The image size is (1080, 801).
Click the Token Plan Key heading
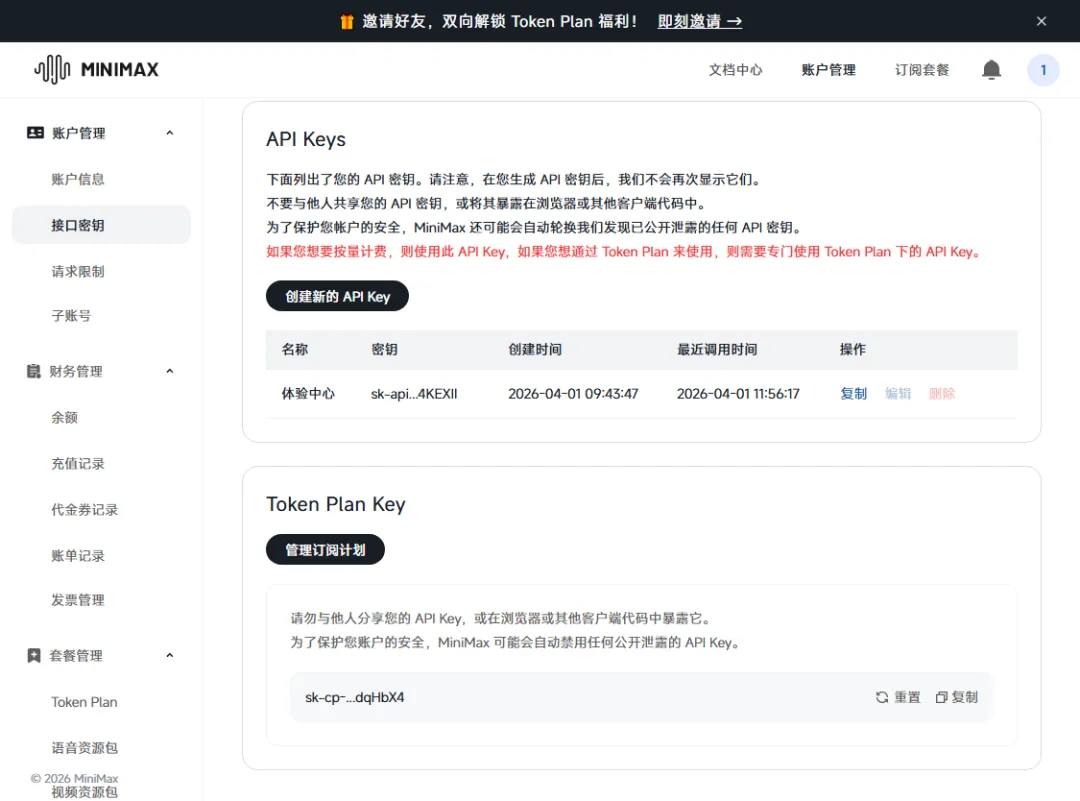coord(336,504)
